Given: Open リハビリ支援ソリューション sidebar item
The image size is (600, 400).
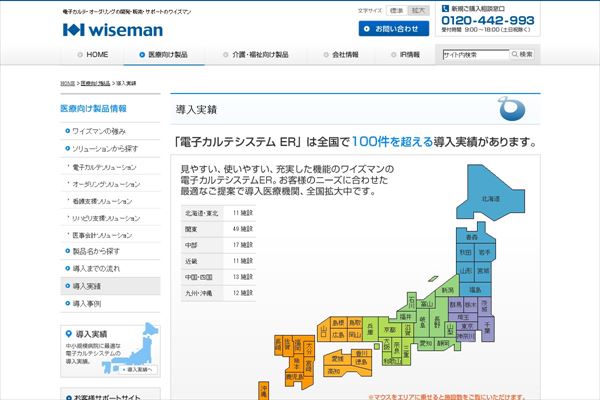Looking at the screenshot, I should pyautogui.click(x=110, y=218).
